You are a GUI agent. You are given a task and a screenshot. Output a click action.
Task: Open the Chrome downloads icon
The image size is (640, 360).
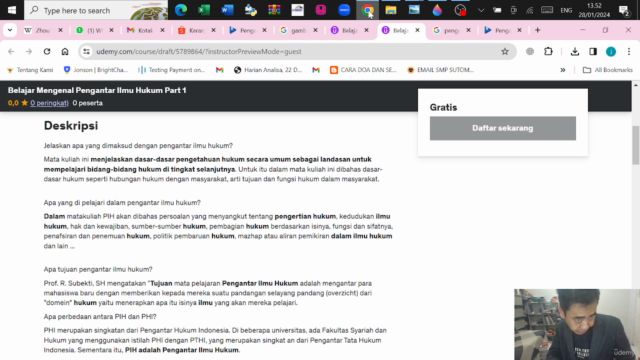(575, 51)
